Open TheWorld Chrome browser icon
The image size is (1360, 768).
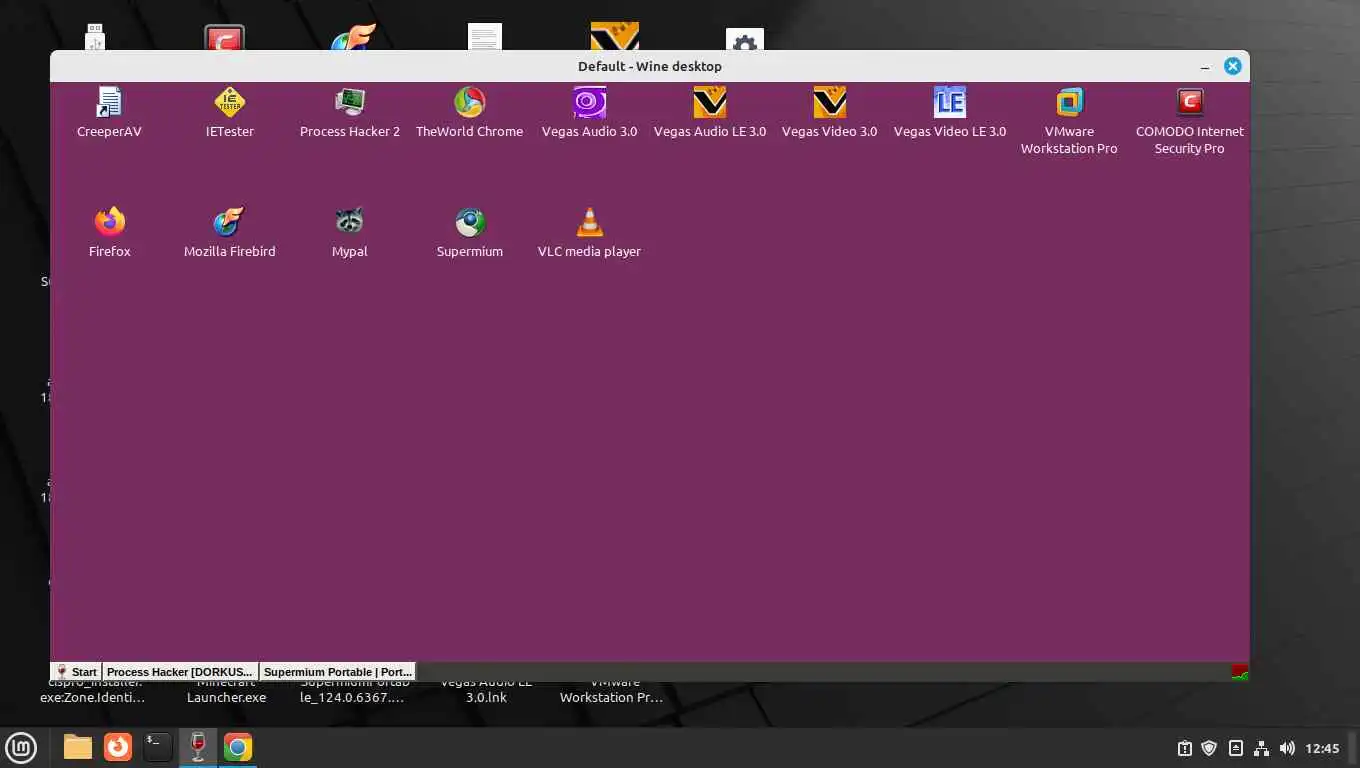[x=469, y=102]
